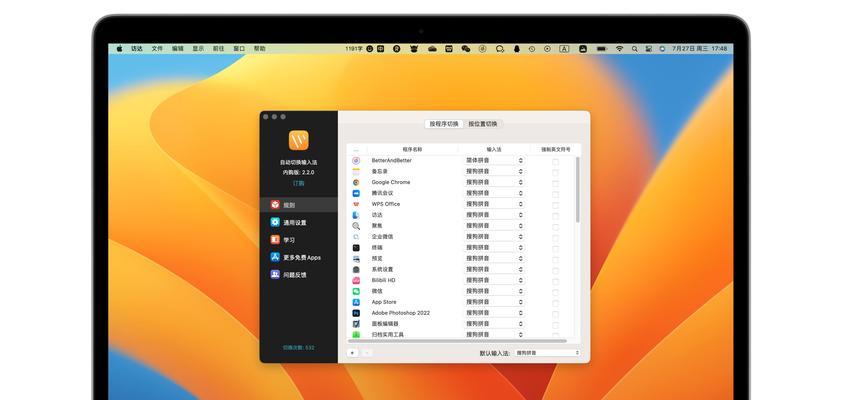Click the large app logo in sidebar

point(298,140)
